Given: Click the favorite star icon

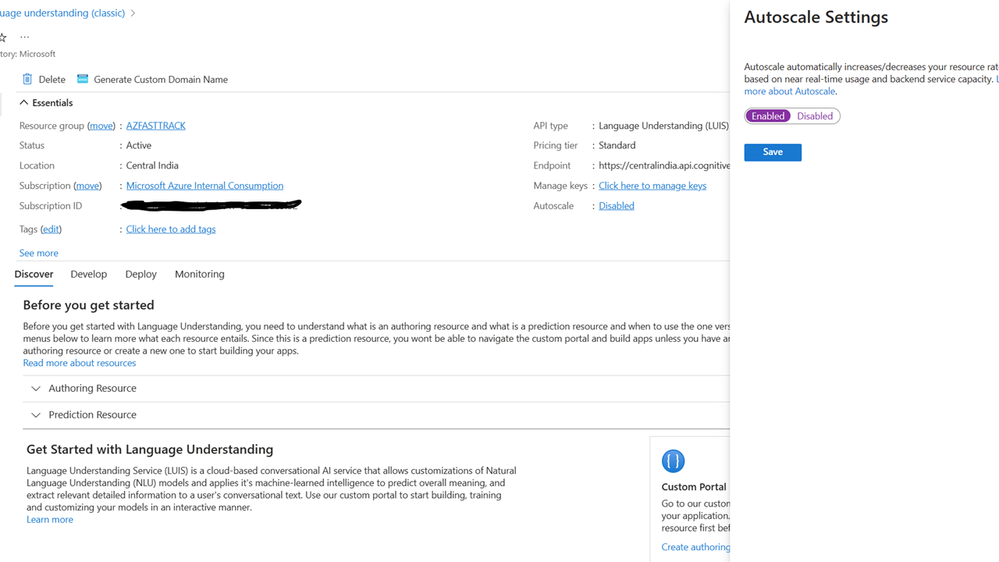Looking at the screenshot, I should (x=3, y=38).
